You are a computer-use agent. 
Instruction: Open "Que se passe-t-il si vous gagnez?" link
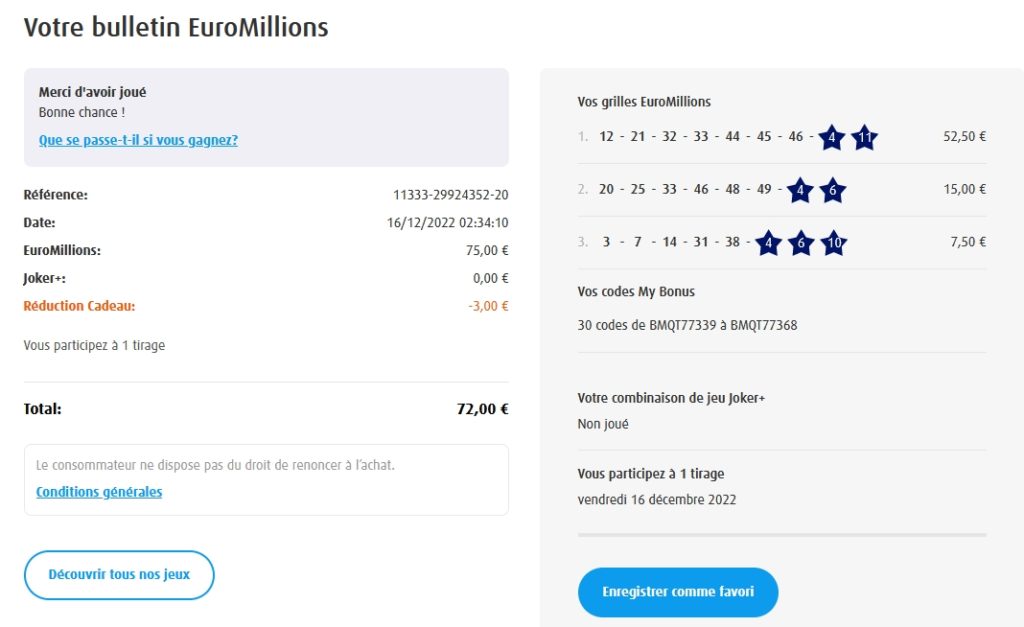pos(138,140)
